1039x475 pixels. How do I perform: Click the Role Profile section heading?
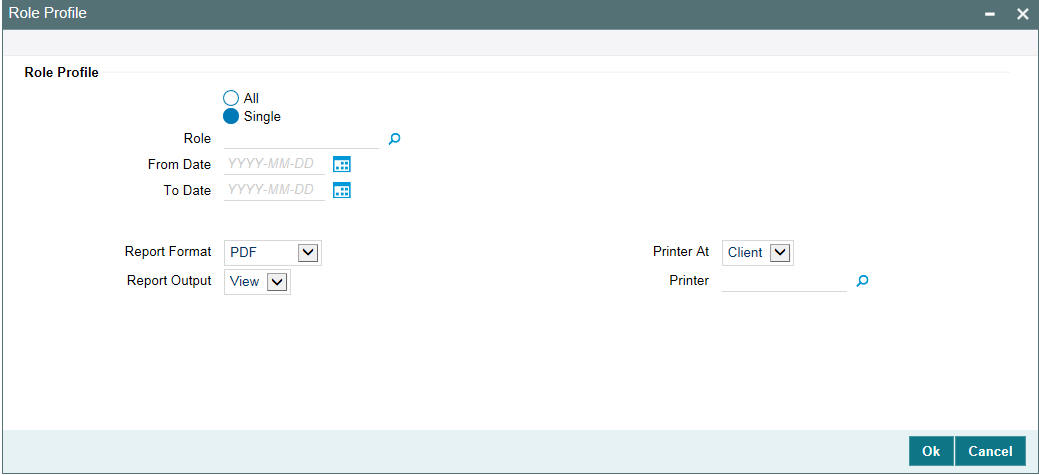(x=62, y=73)
